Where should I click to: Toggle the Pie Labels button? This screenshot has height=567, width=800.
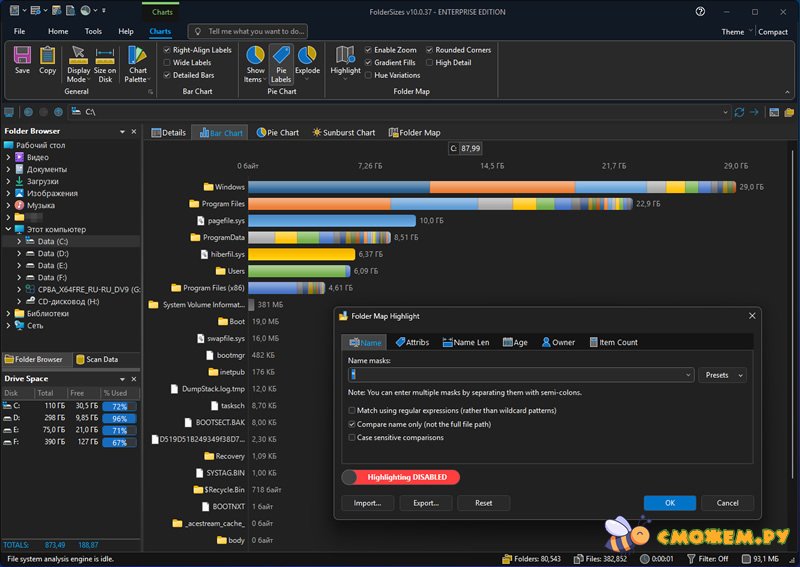[281, 63]
